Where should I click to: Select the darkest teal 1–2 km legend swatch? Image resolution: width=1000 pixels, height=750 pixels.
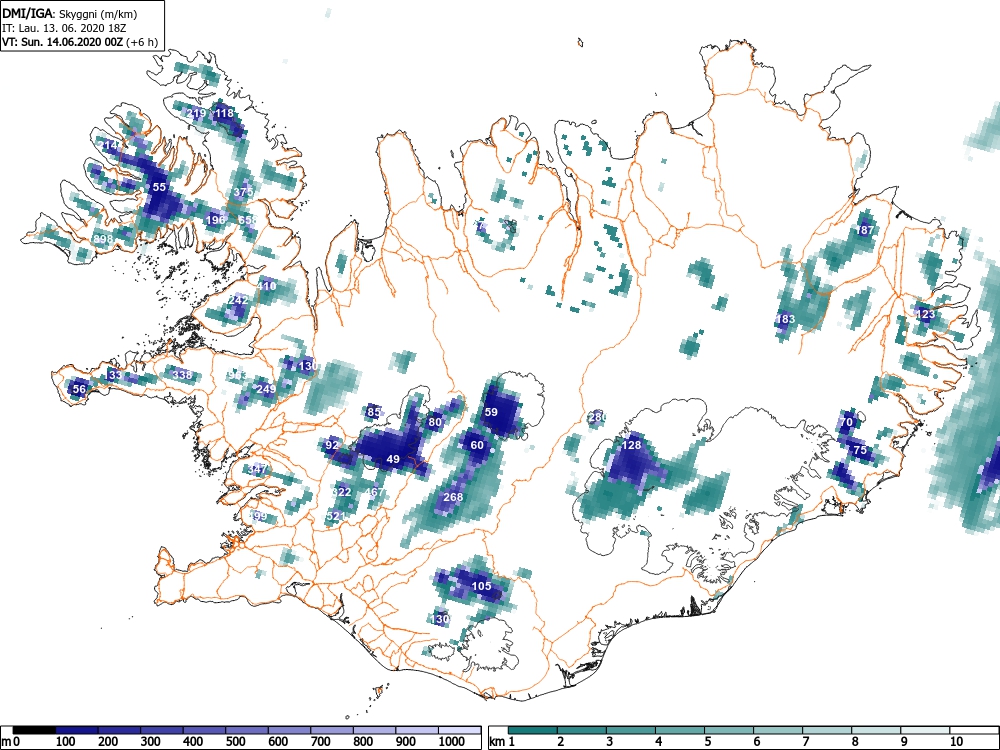(533, 730)
